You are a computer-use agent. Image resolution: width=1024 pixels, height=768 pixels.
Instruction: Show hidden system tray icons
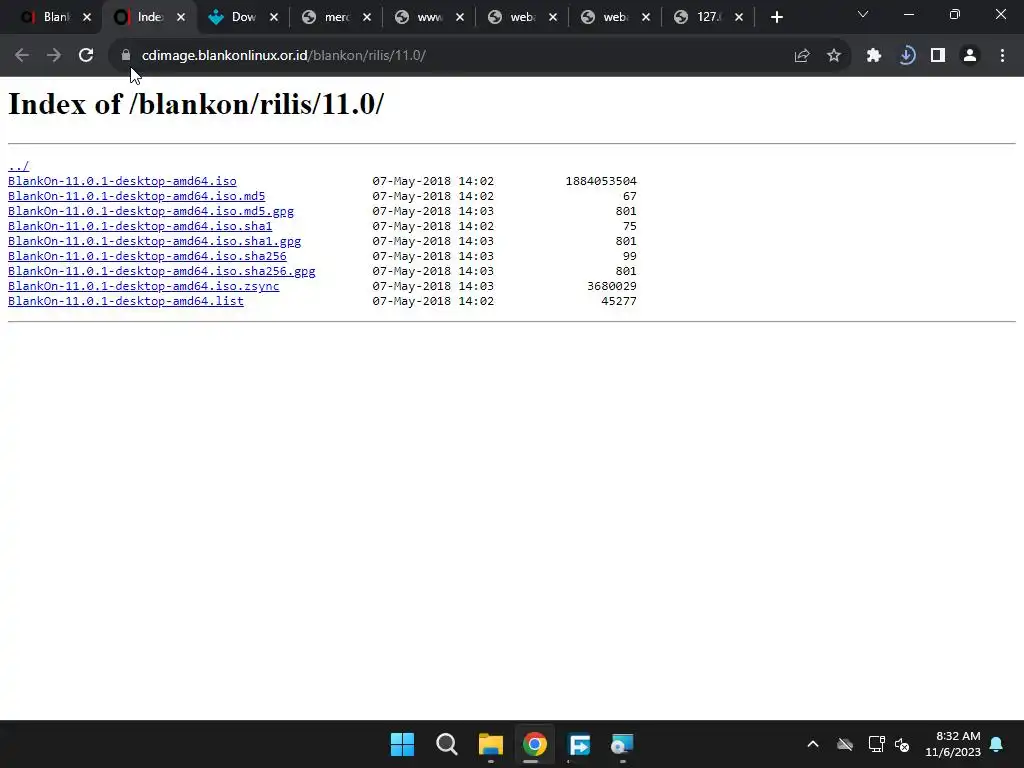(813, 744)
